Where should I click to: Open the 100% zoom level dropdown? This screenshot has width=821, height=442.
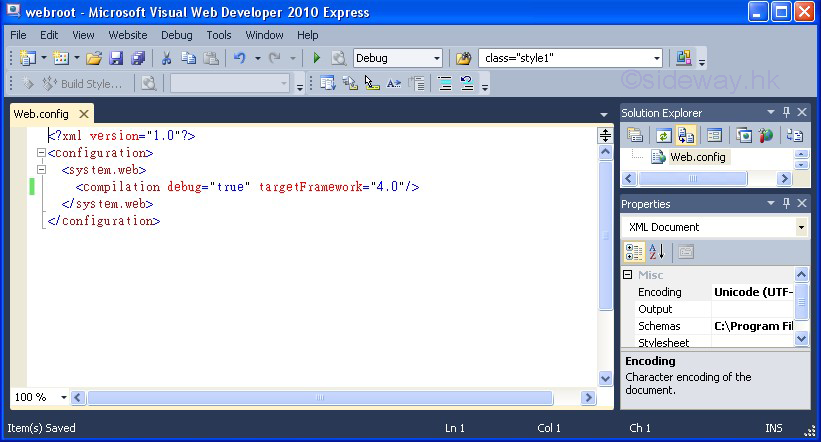click(64, 397)
